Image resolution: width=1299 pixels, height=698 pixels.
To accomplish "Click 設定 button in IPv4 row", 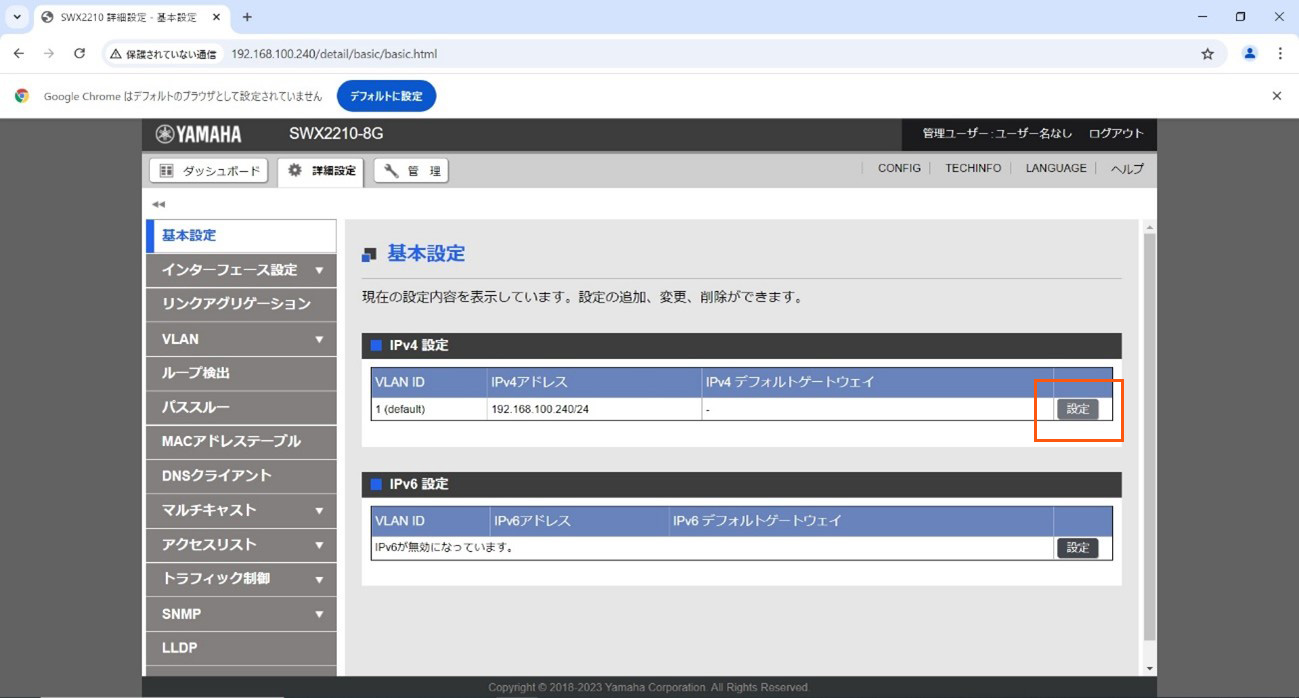I will (x=1077, y=409).
